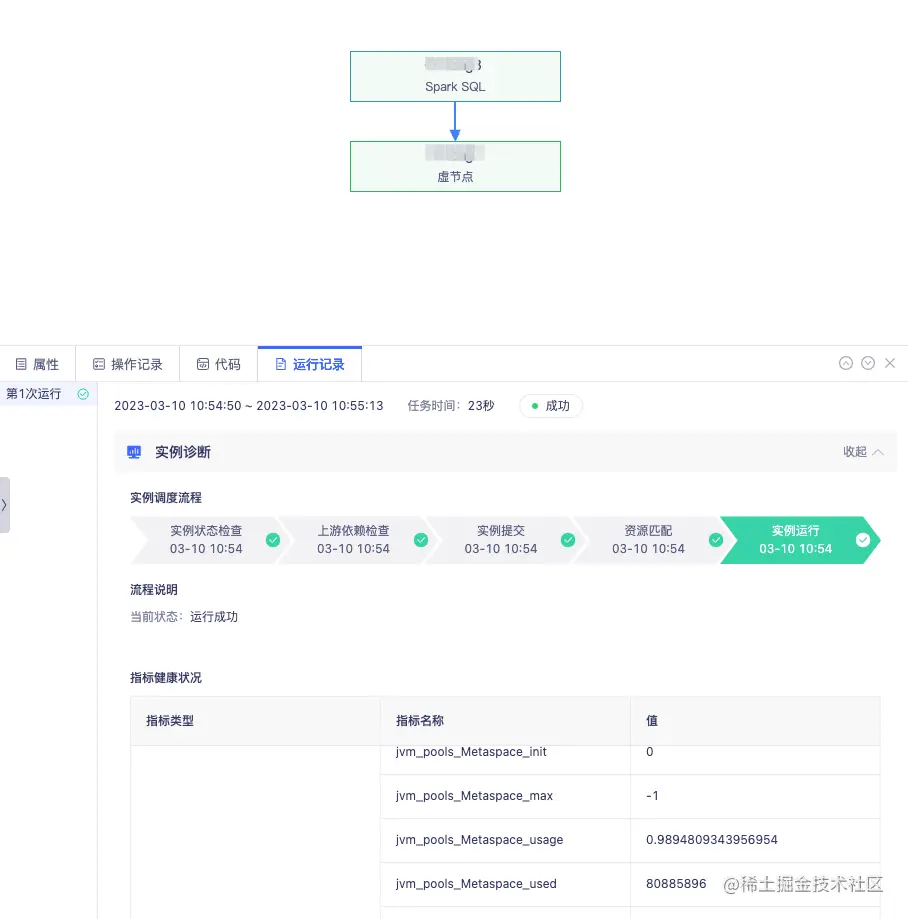Select the 资源匹配 step
The image size is (908, 919).
tap(648, 540)
